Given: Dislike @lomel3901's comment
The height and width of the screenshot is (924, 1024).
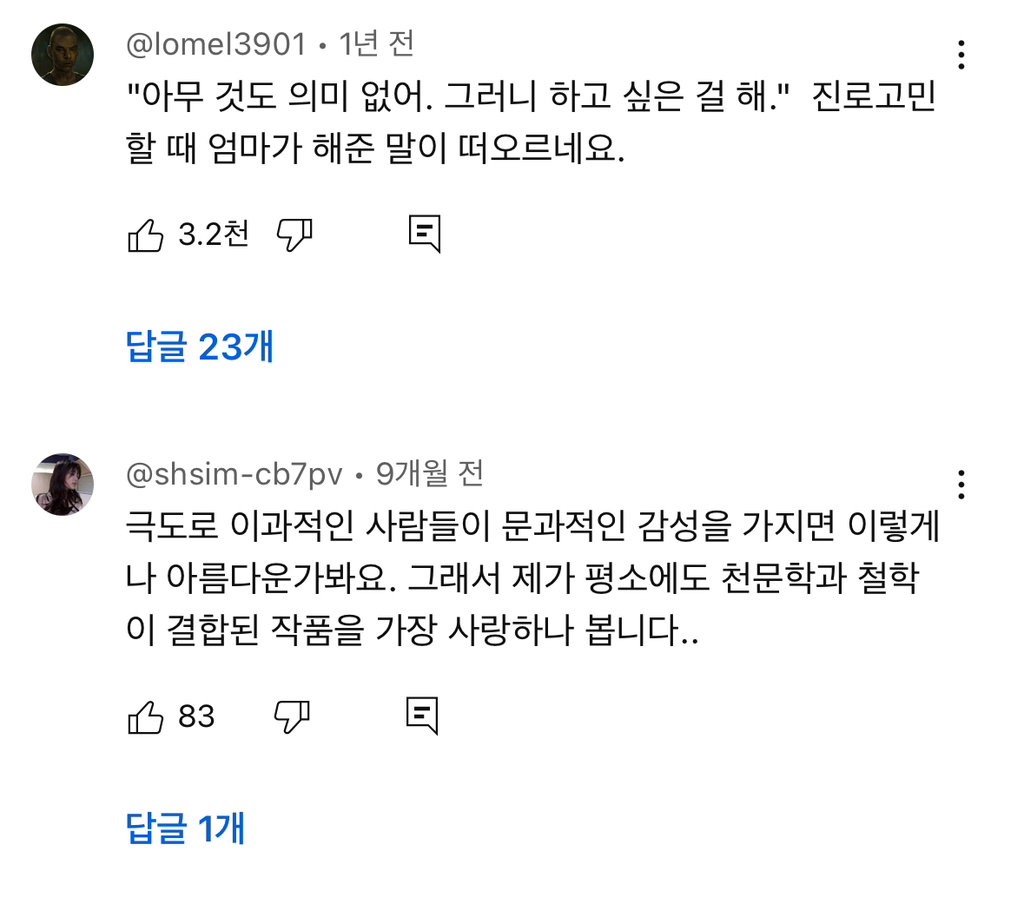Looking at the screenshot, I should tap(294, 232).
